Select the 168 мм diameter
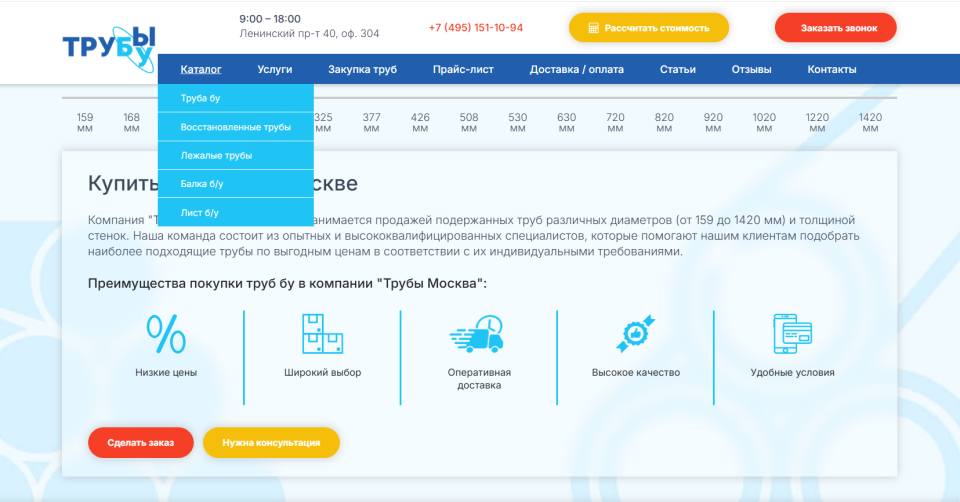Viewport: 960px width, 502px height. [x=132, y=122]
